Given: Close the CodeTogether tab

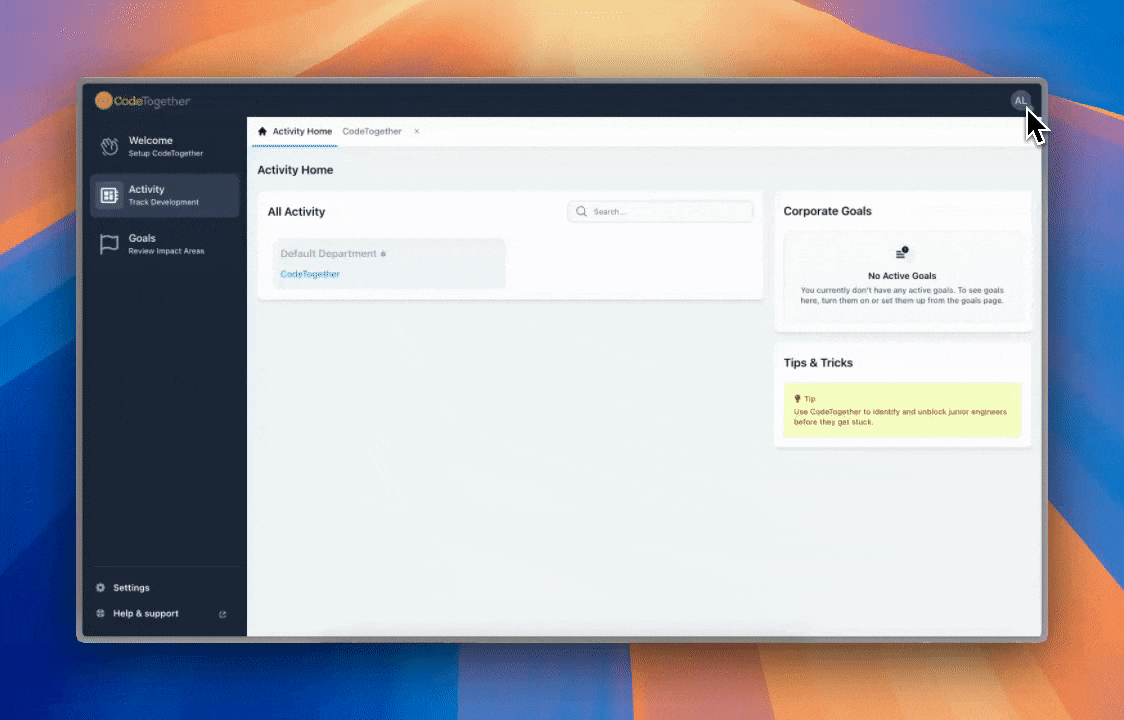Looking at the screenshot, I should pos(416,131).
